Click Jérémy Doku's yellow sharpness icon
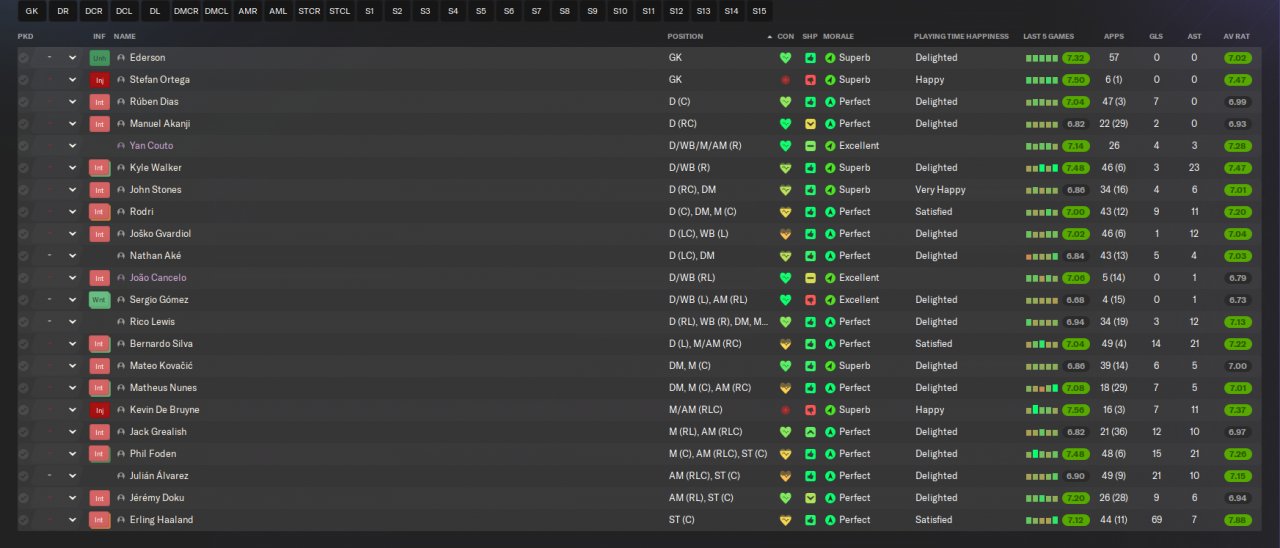The width and height of the screenshot is (1280, 548). pos(810,498)
